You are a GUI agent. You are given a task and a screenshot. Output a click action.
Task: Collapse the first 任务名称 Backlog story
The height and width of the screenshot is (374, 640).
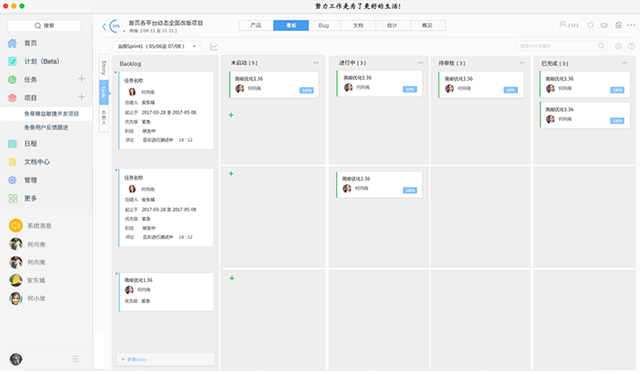116,73
